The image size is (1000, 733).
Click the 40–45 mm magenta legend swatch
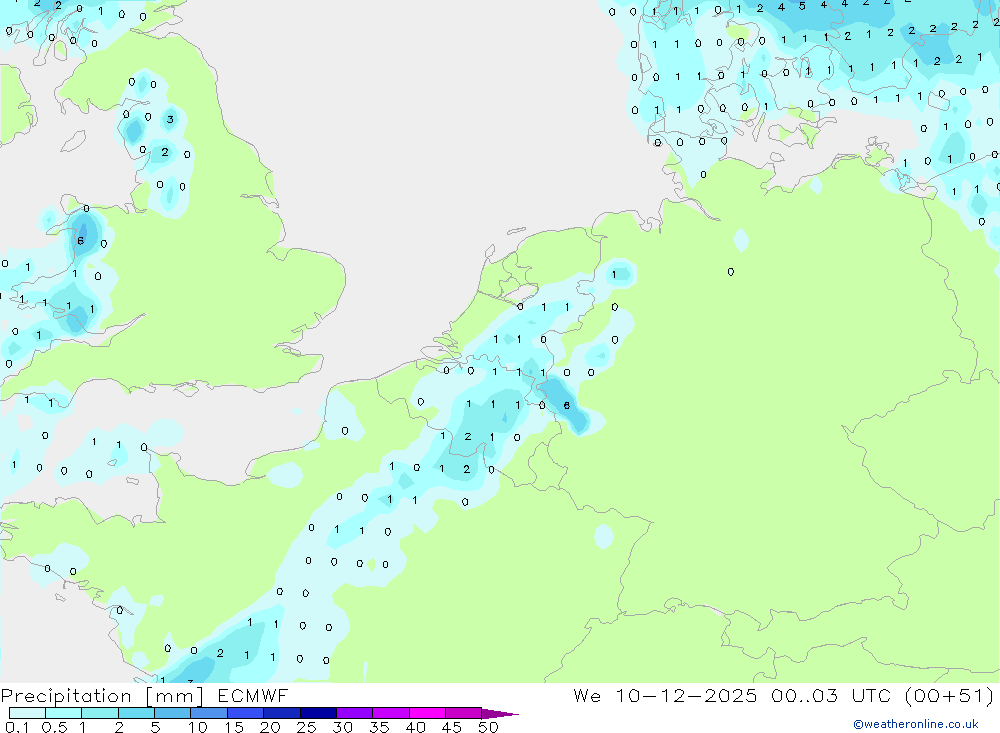[x=427, y=713]
